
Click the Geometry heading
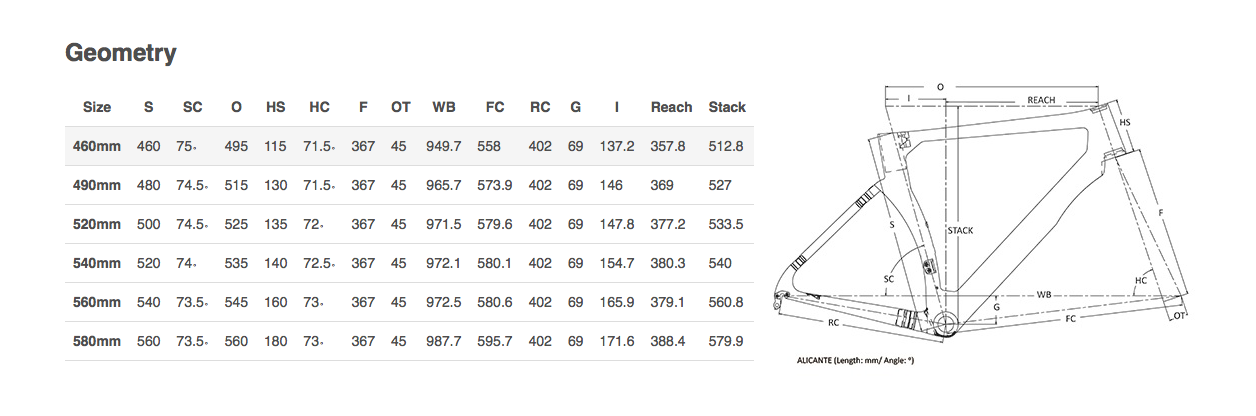pos(121,54)
